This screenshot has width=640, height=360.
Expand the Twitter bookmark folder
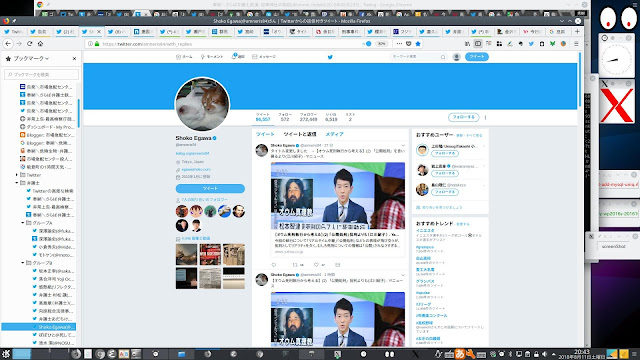[x=16, y=175]
